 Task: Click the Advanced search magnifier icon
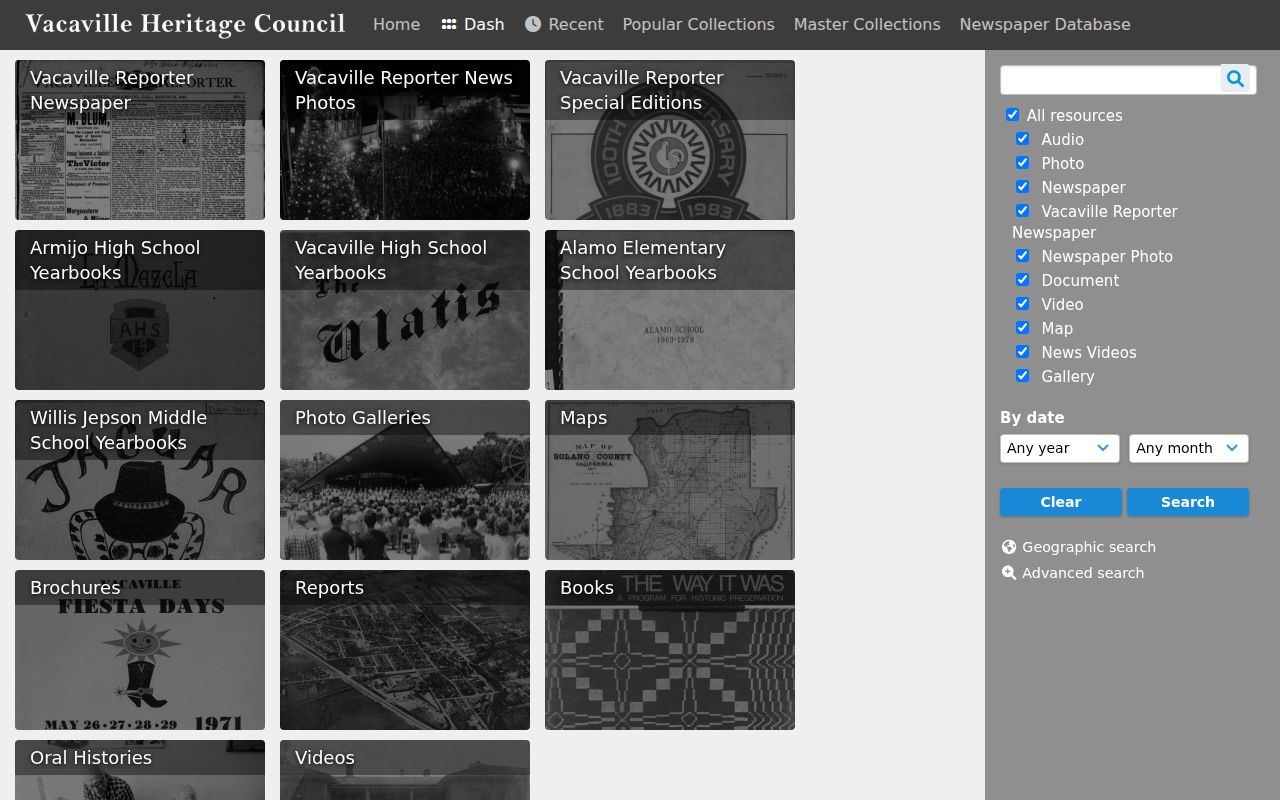pos(1009,573)
